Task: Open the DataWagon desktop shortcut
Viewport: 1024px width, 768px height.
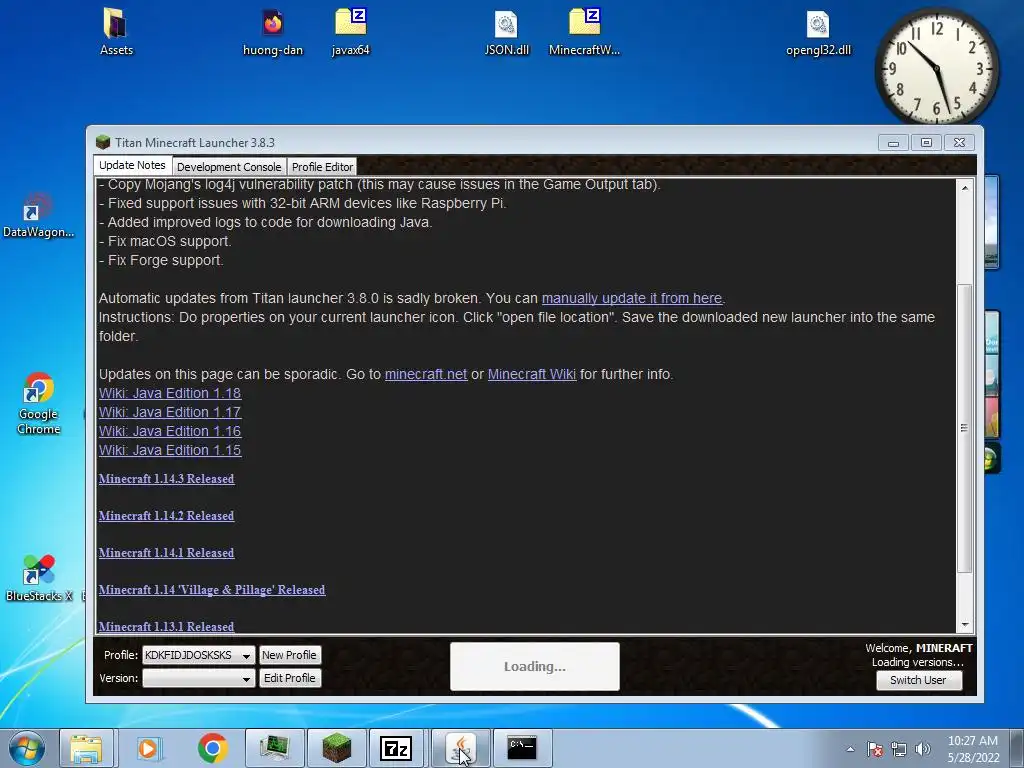Action: [38, 216]
